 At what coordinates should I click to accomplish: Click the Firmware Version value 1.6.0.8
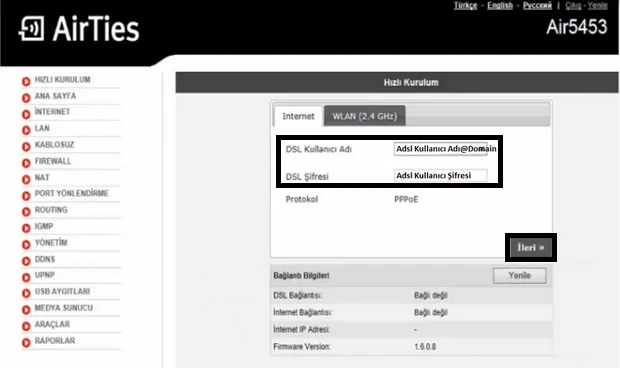425,347
